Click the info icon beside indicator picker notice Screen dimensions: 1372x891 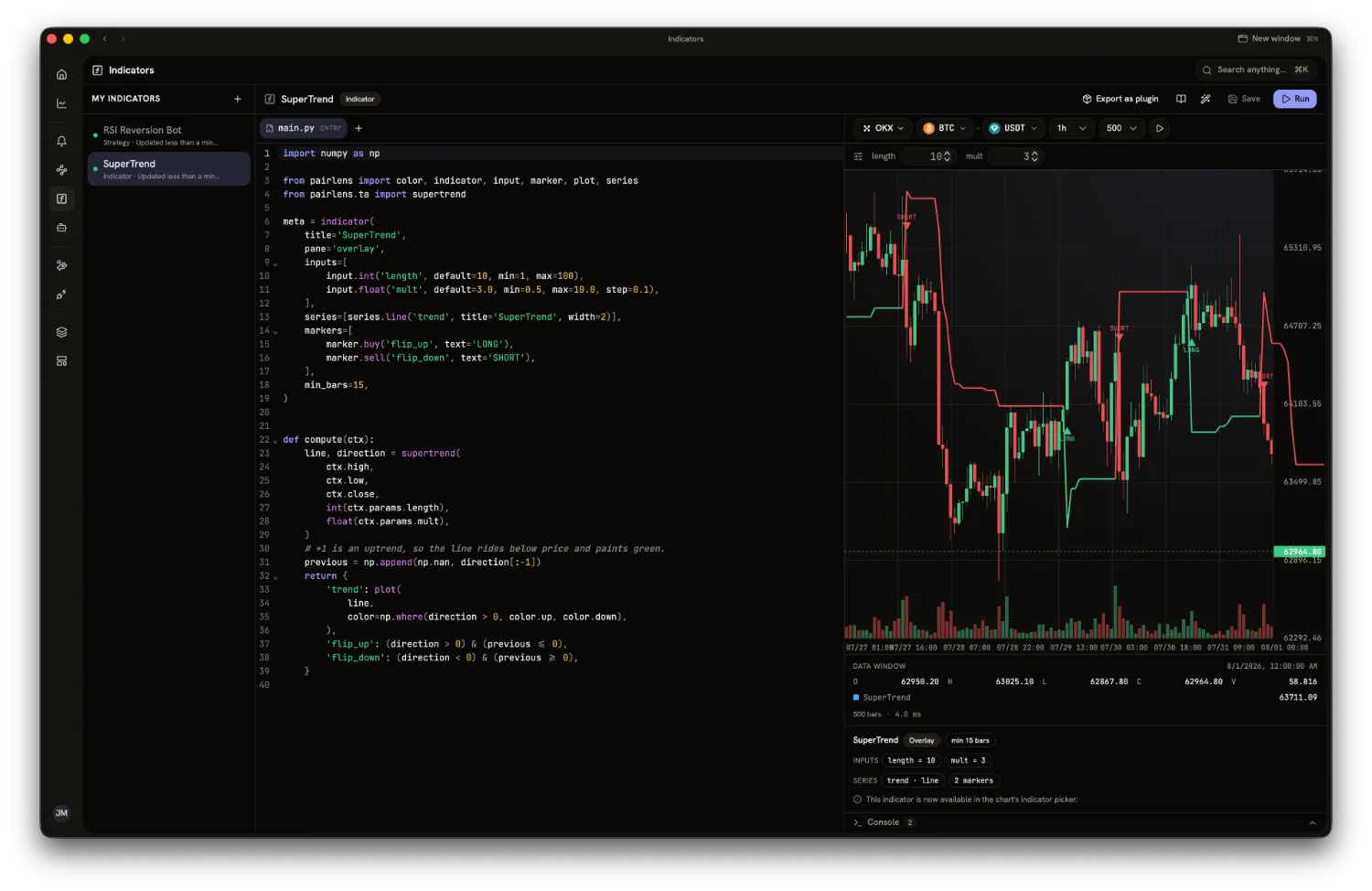tap(857, 800)
